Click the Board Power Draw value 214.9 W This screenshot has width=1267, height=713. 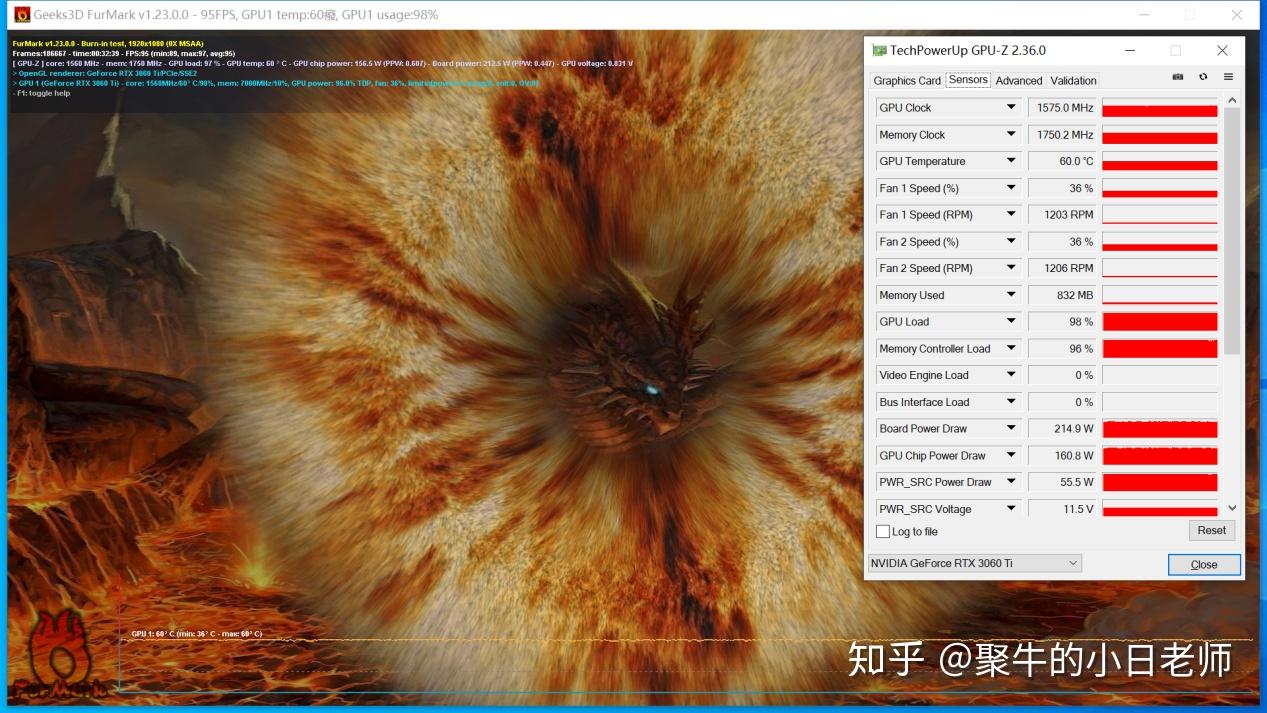(x=1064, y=428)
